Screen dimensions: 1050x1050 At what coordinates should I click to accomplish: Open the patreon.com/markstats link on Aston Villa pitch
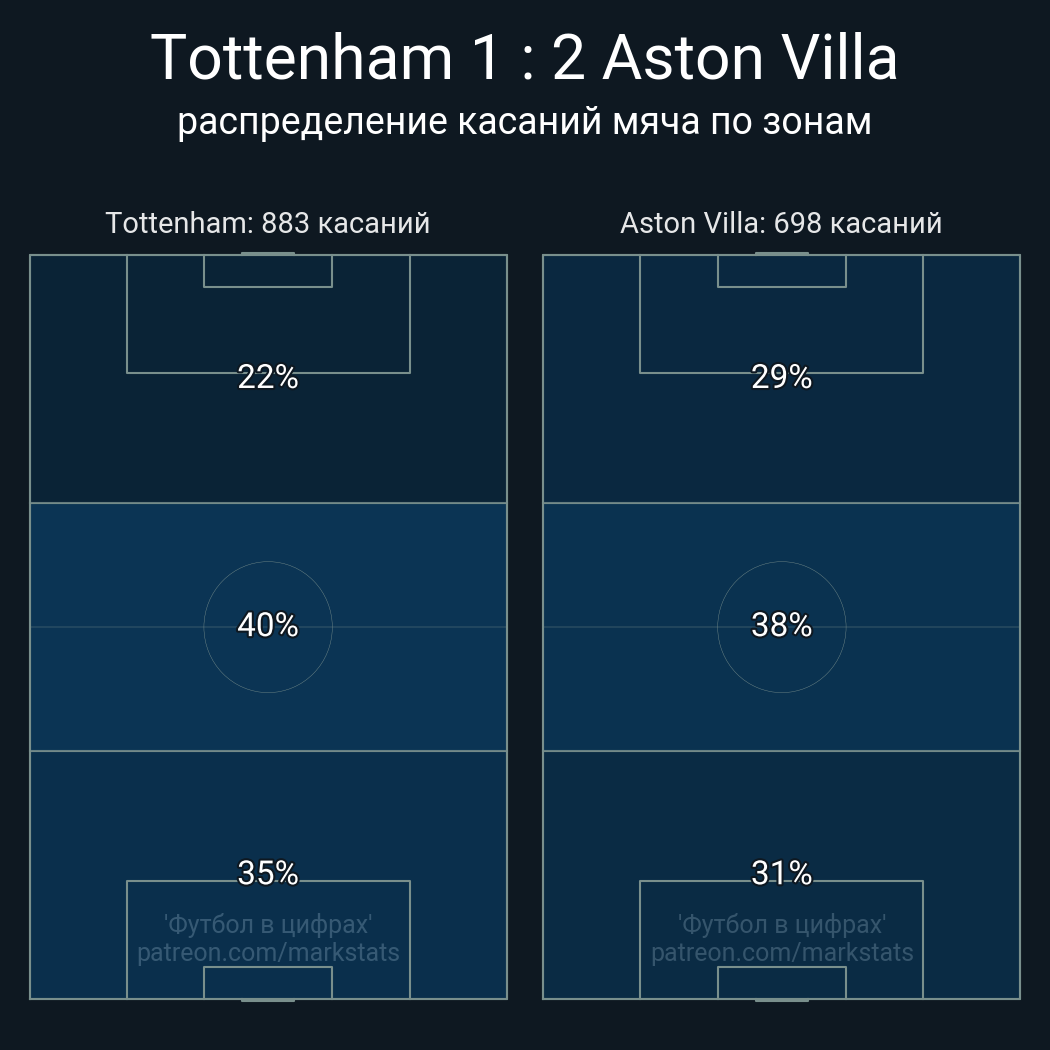(x=781, y=953)
